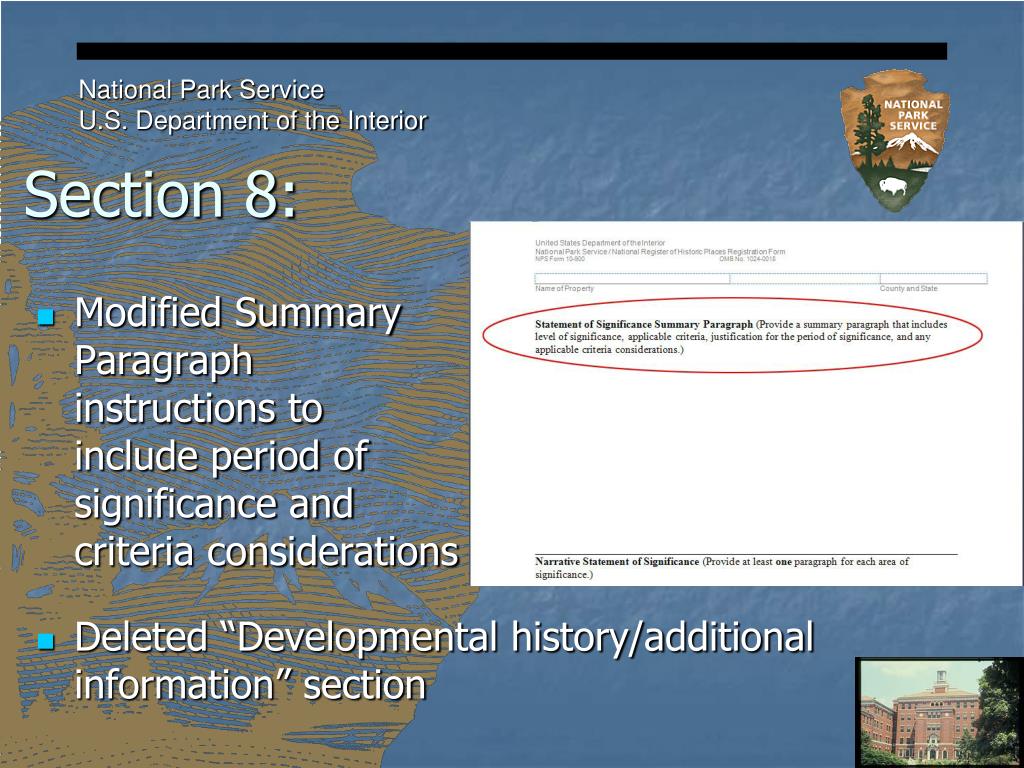The width and height of the screenshot is (1024, 768).
Task: Click 'NPS Form 10-900' text
Action: pos(560,259)
